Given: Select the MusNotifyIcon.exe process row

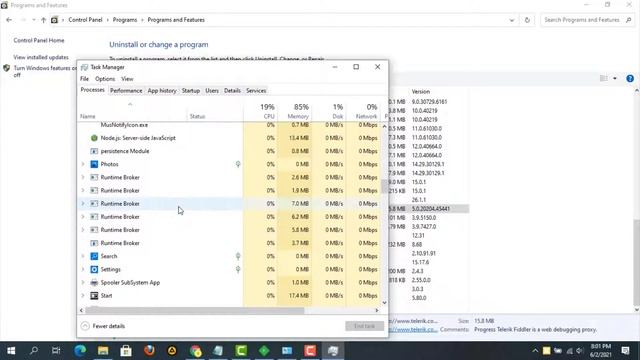Looking at the screenshot, I should click(x=229, y=125).
